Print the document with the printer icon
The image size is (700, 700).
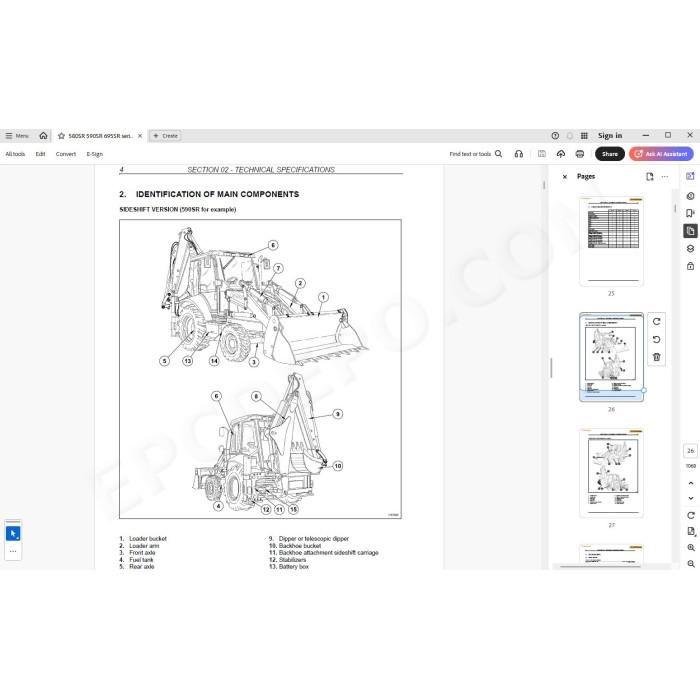point(579,154)
